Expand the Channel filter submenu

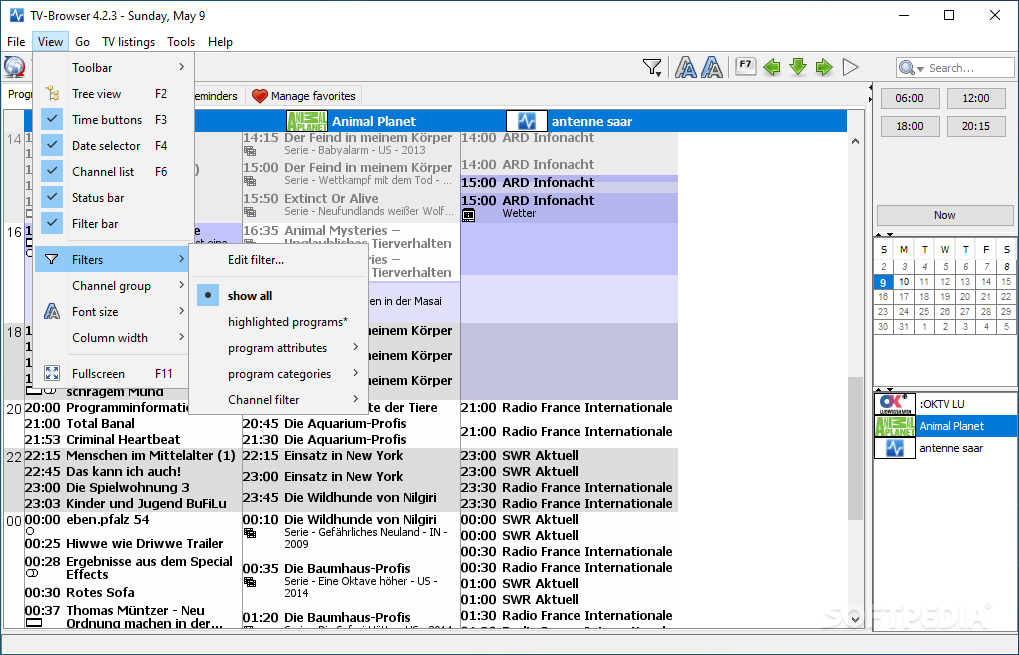tap(277, 400)
